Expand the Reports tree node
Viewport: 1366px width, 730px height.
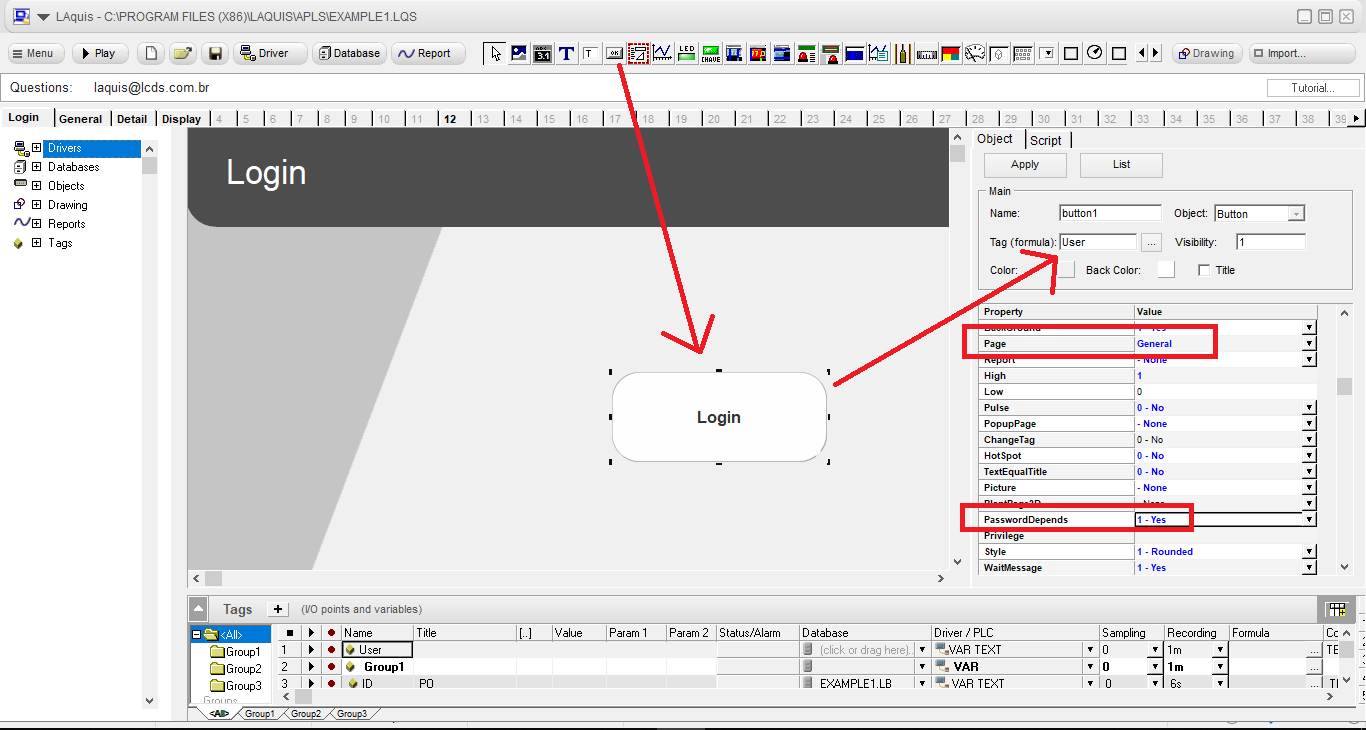[36, 224]
